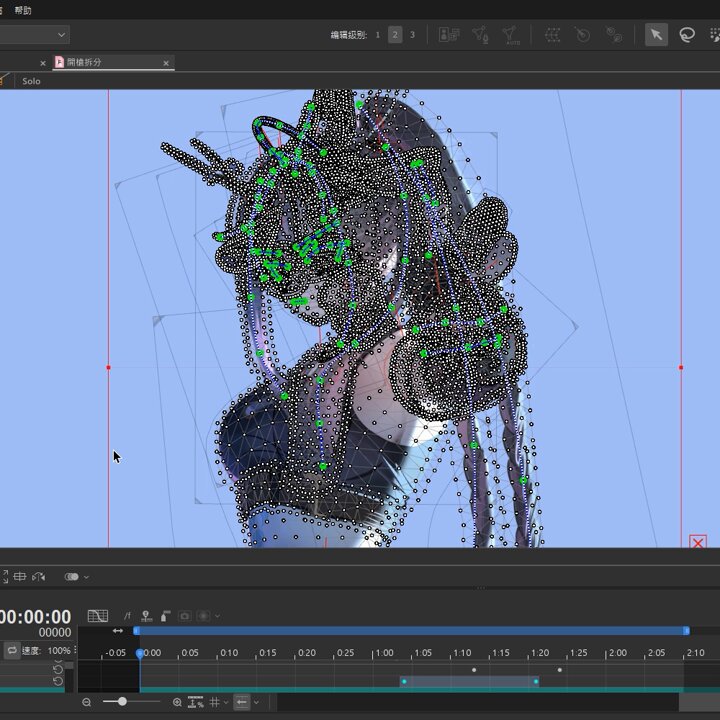Click the fit-to-view corners icon below canvas
The width and height of the screenshot is (720, 720).
[x=5, y=577]
